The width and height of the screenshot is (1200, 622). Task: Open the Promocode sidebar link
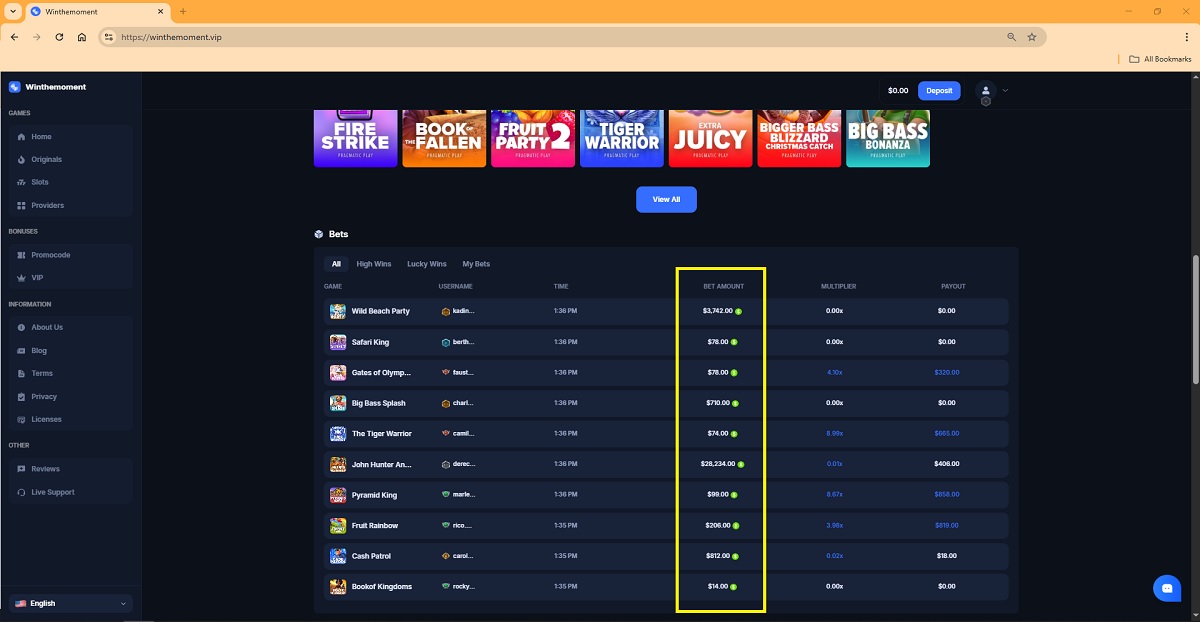pos(50,255)
